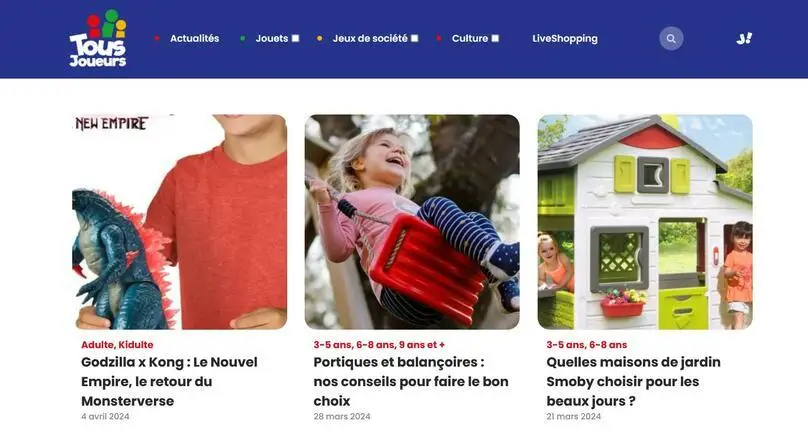Filter by Adulte, Kidulte category tag
The height and width of the screenshot is (441, 808).
coord(117,345)
